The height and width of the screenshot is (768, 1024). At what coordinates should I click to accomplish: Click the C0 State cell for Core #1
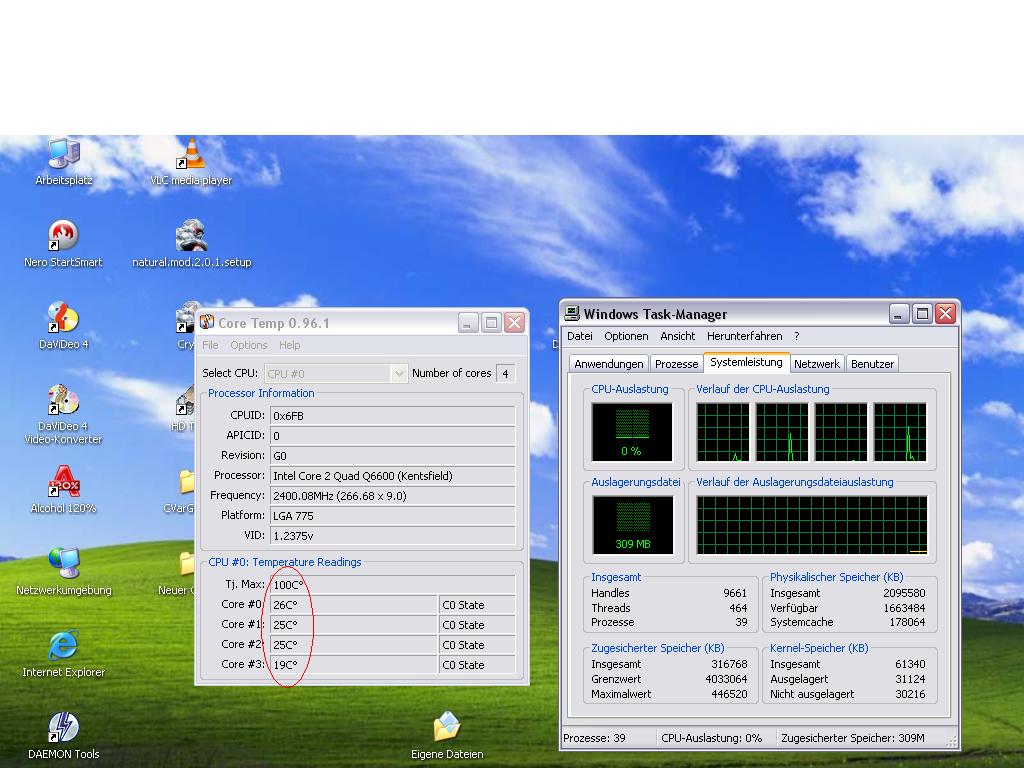pos(477,625)
